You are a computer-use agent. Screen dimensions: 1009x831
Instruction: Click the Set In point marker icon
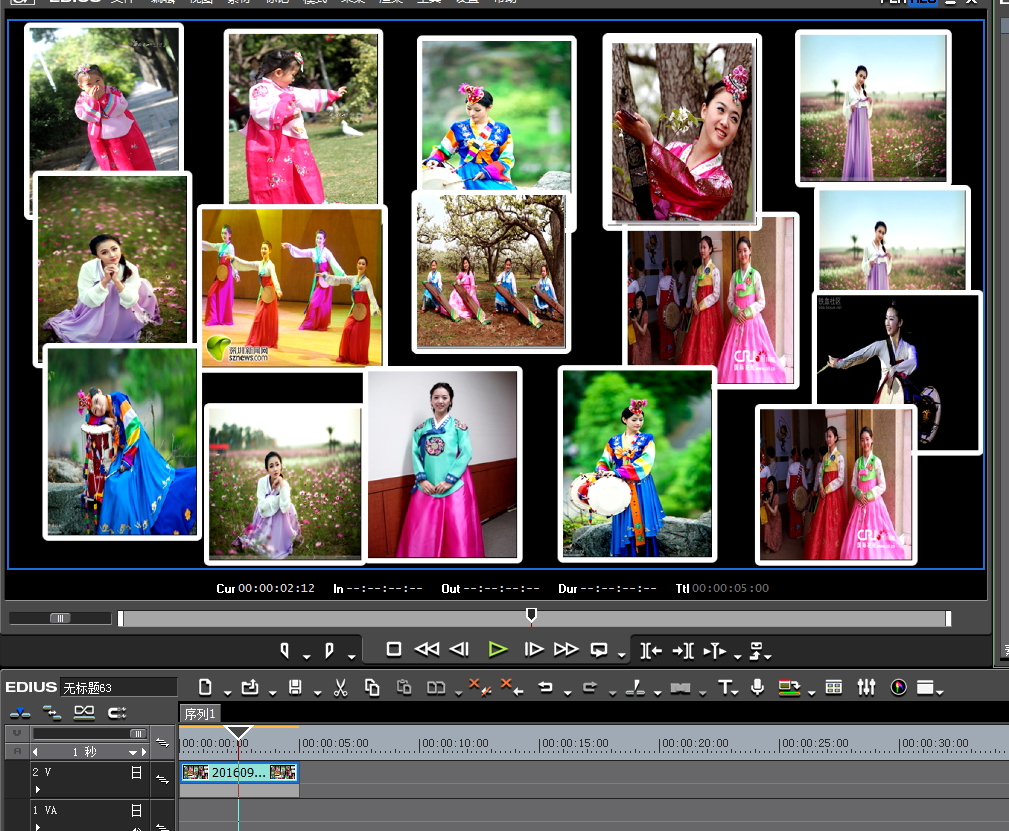tap(285, 650)
